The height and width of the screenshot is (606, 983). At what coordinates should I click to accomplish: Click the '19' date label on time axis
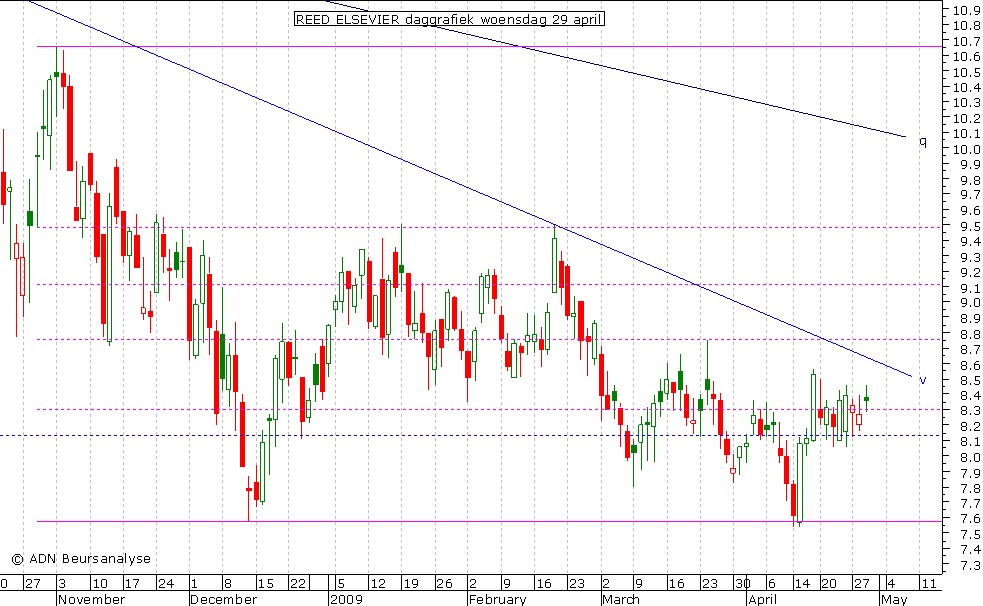[x=411, y=583]
